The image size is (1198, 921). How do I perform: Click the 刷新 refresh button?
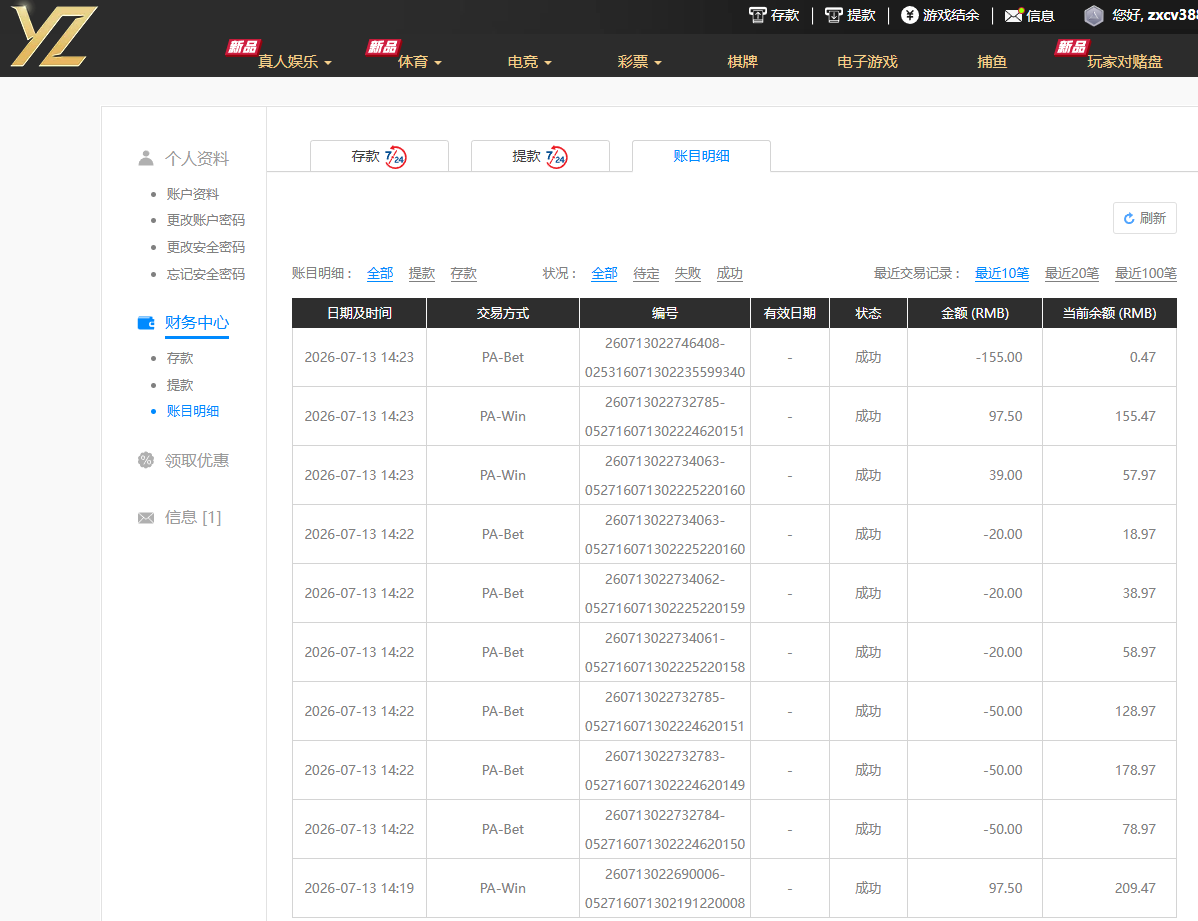point(1145,218)
